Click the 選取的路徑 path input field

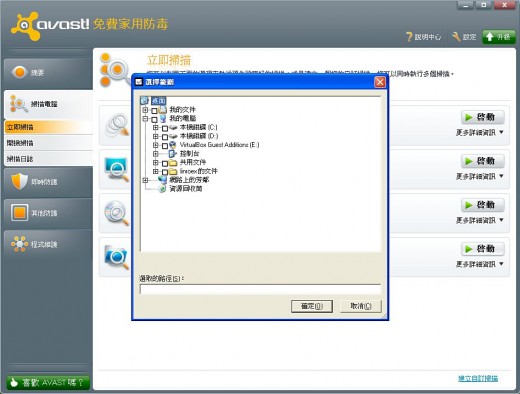(260, 289)
